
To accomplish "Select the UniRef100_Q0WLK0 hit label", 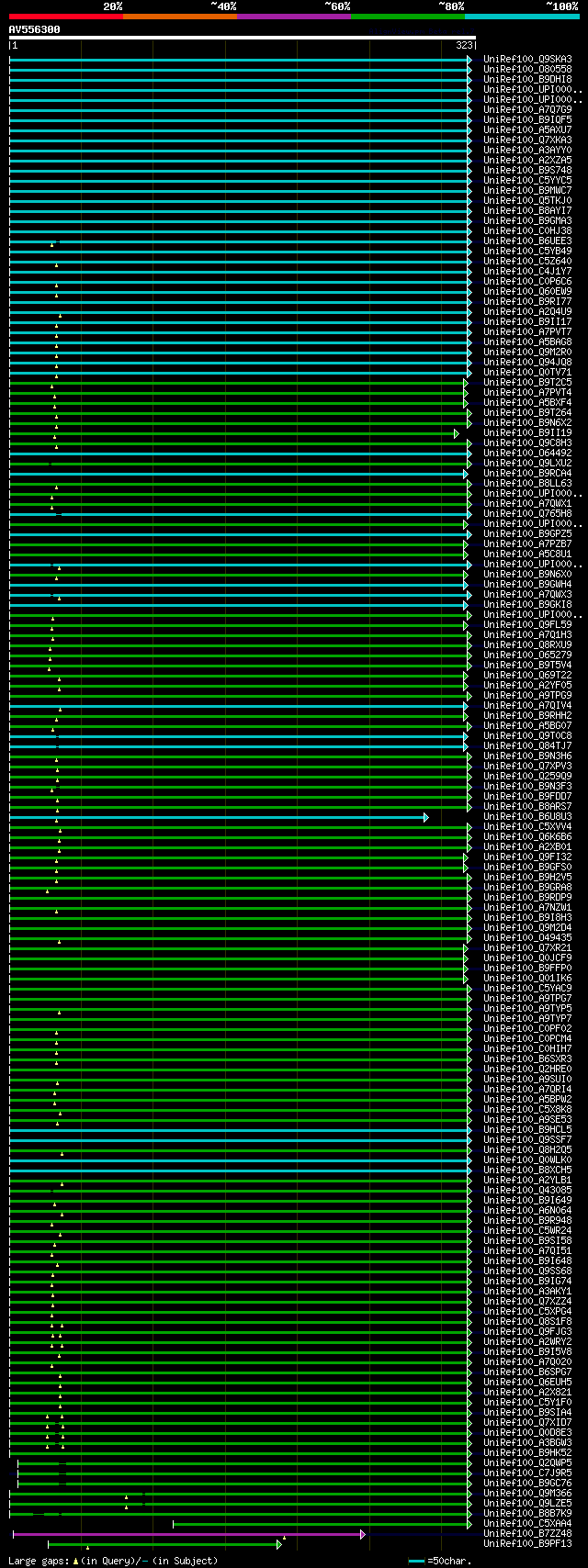I will (527, 1160).
